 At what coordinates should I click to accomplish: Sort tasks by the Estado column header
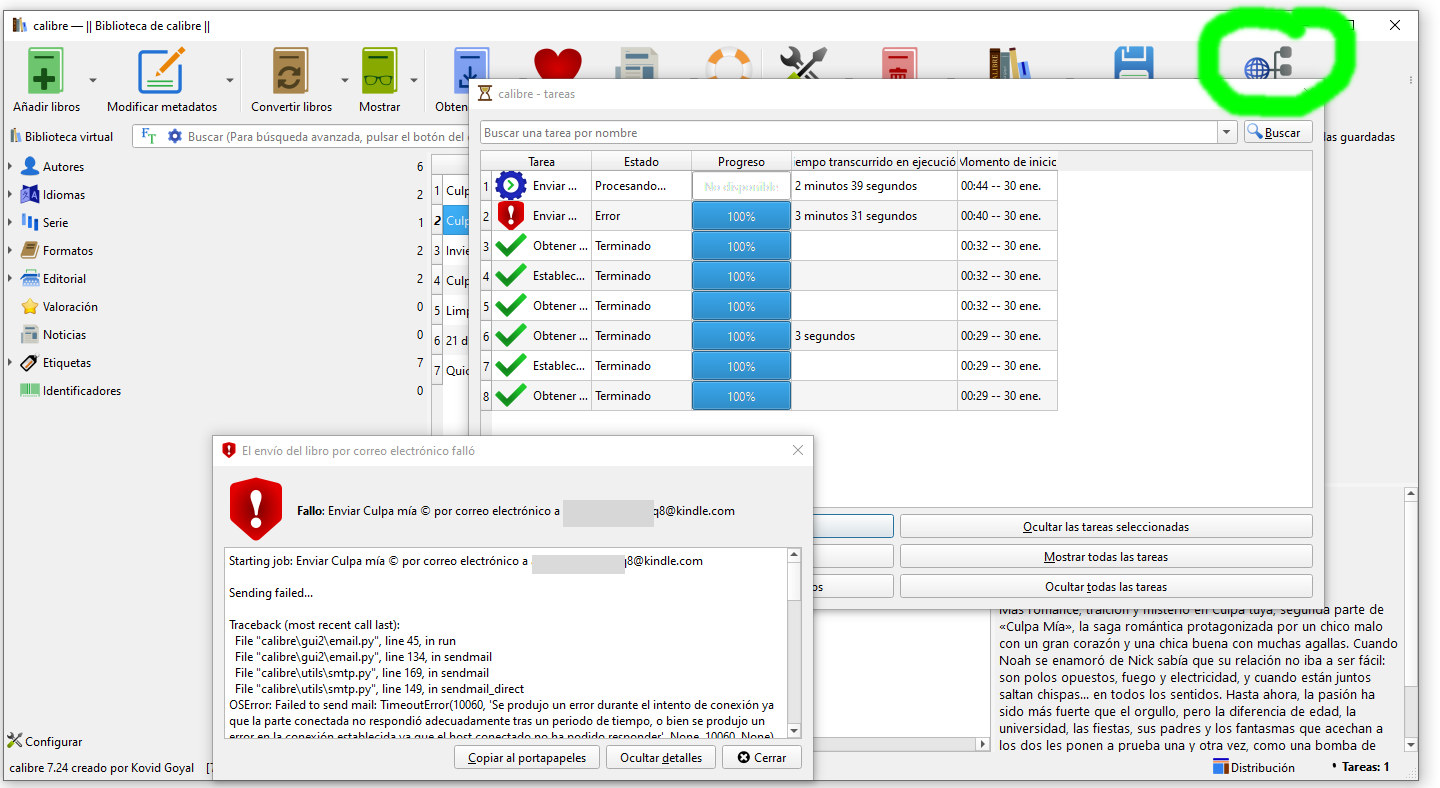641,161
